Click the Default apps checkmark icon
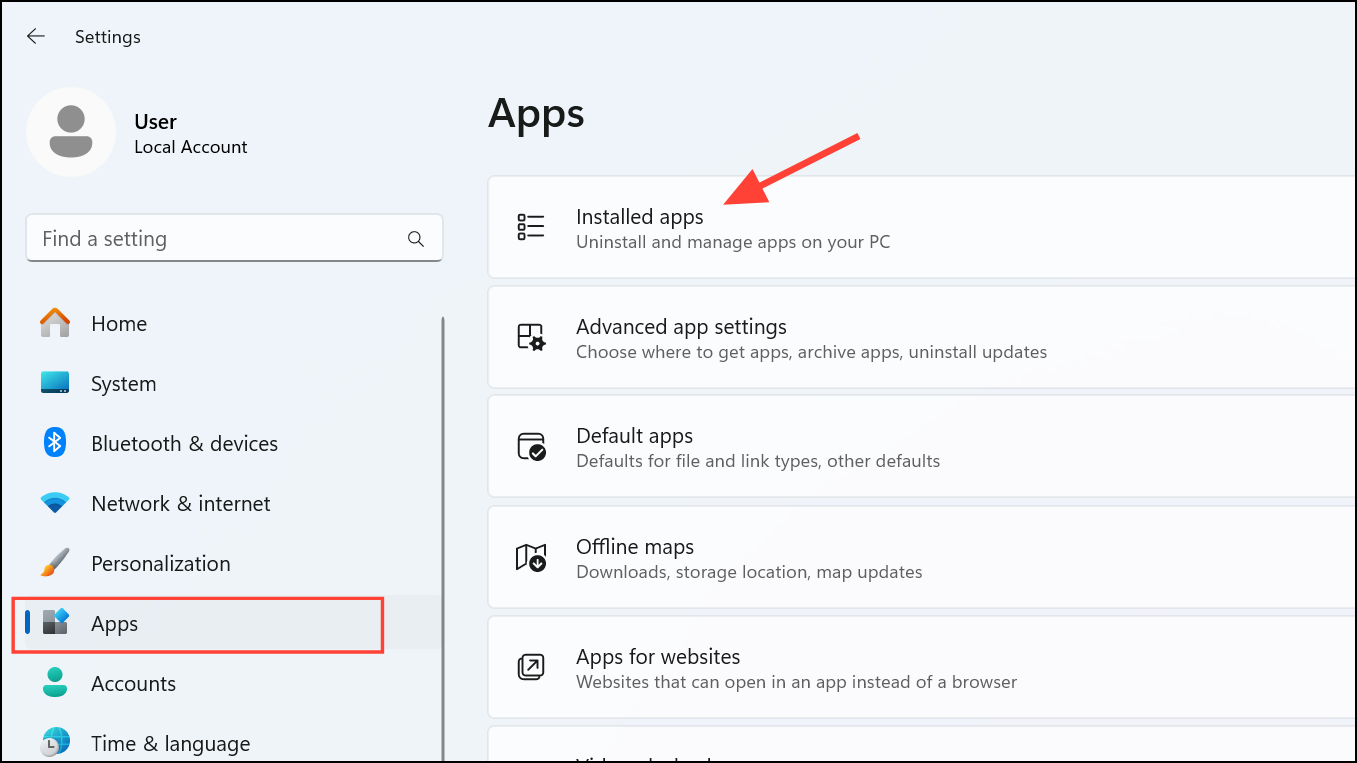Image resolution: width=1357 pixels, height=763 pixels. [x=531, y=446]
